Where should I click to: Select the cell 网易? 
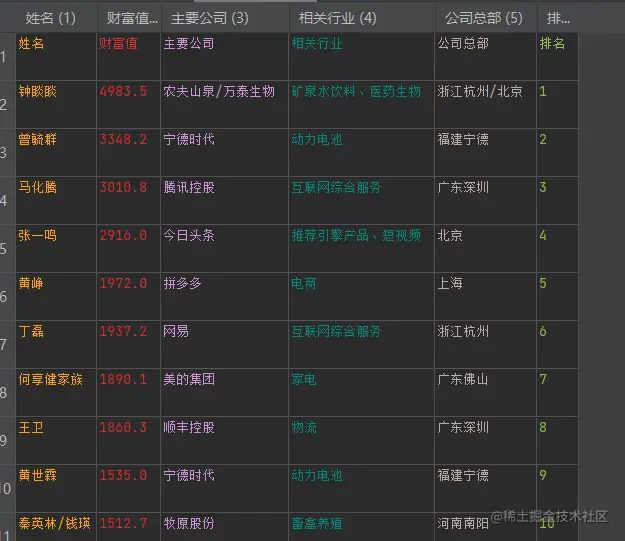pos(224,344)
